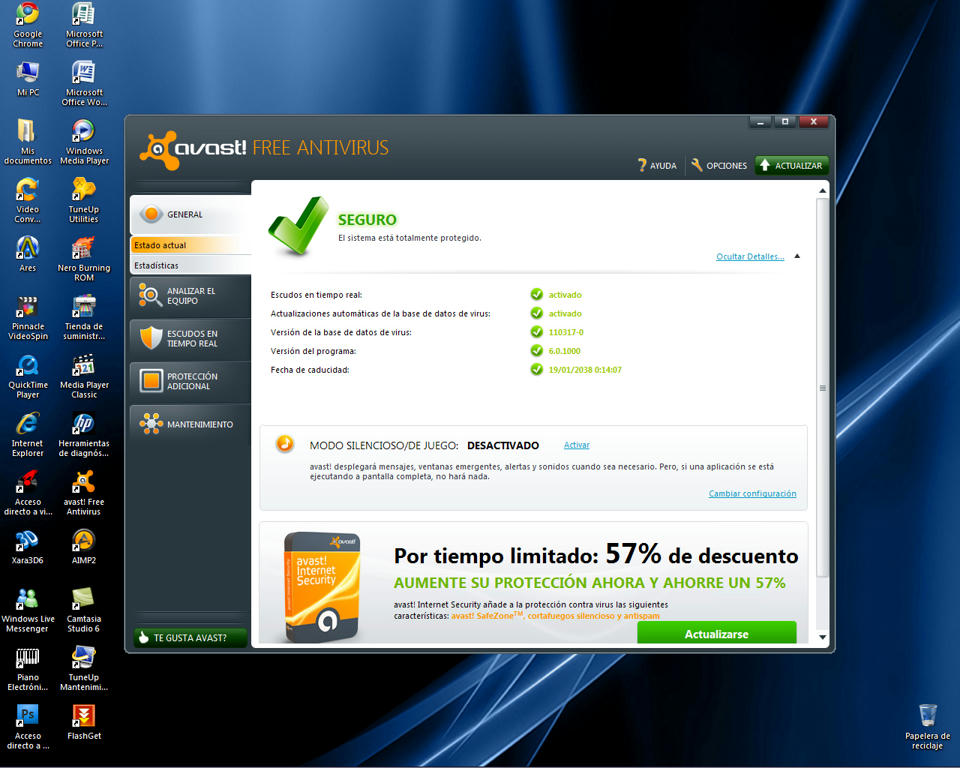Open Acceso directo a vi... desktop icon
Screen dimensions: 960x768
pos(28,493)
